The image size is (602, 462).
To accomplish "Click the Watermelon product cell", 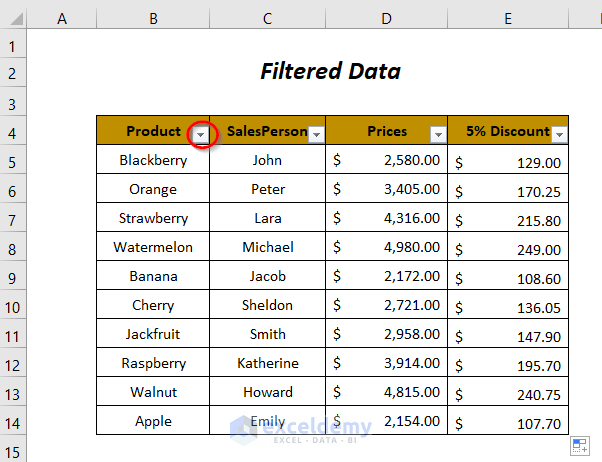I will 153,247.
